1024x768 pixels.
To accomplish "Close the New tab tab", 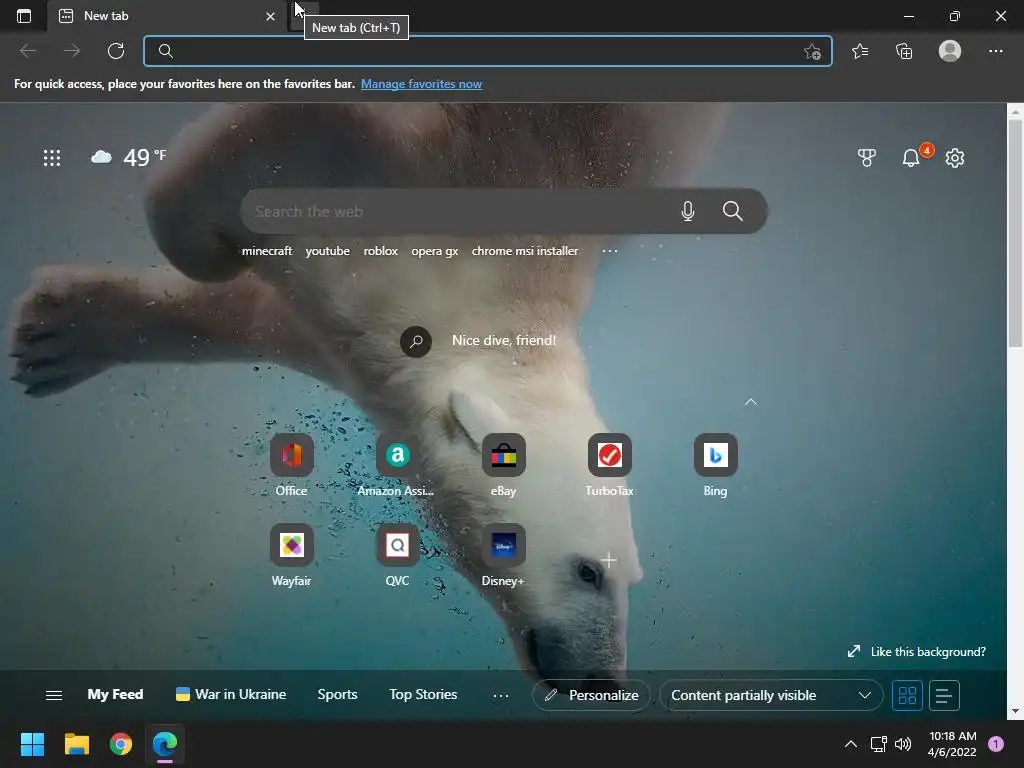I will point(270,16).
